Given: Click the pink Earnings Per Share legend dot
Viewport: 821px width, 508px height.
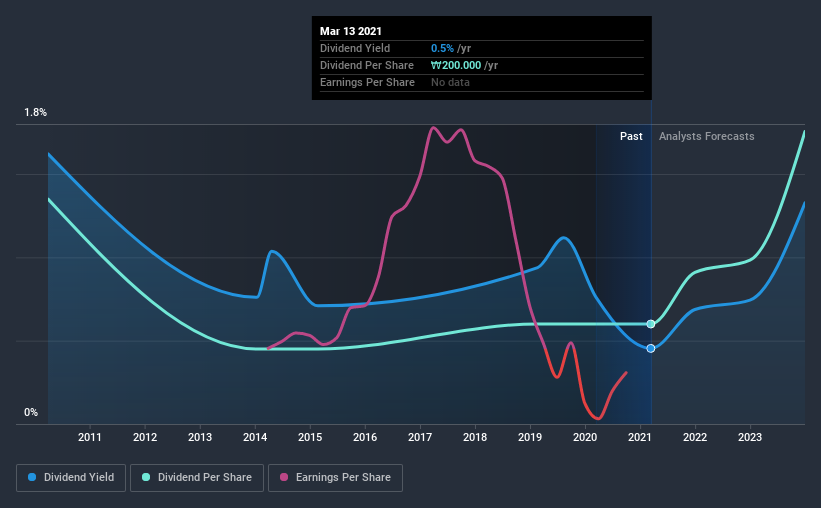Looking at the screenshot, I should coord(284,477).
